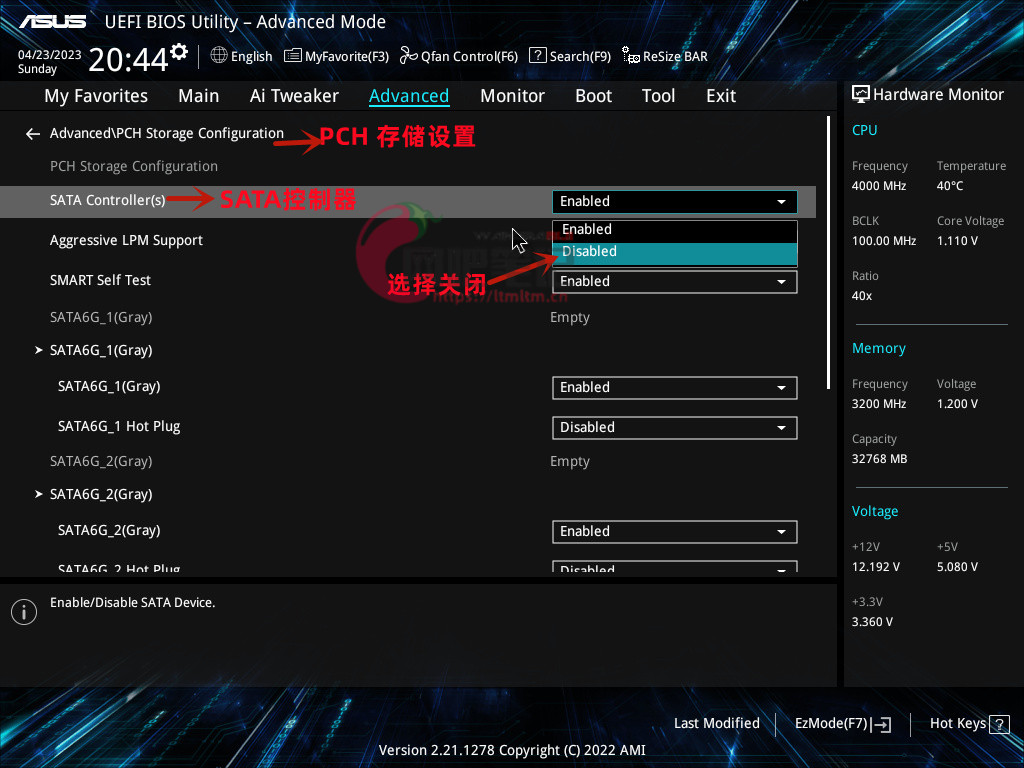This screenshot has height=768, width=1024.
Task: Click the BCLK 100.00 MHz value
Action: pos(884,241)
